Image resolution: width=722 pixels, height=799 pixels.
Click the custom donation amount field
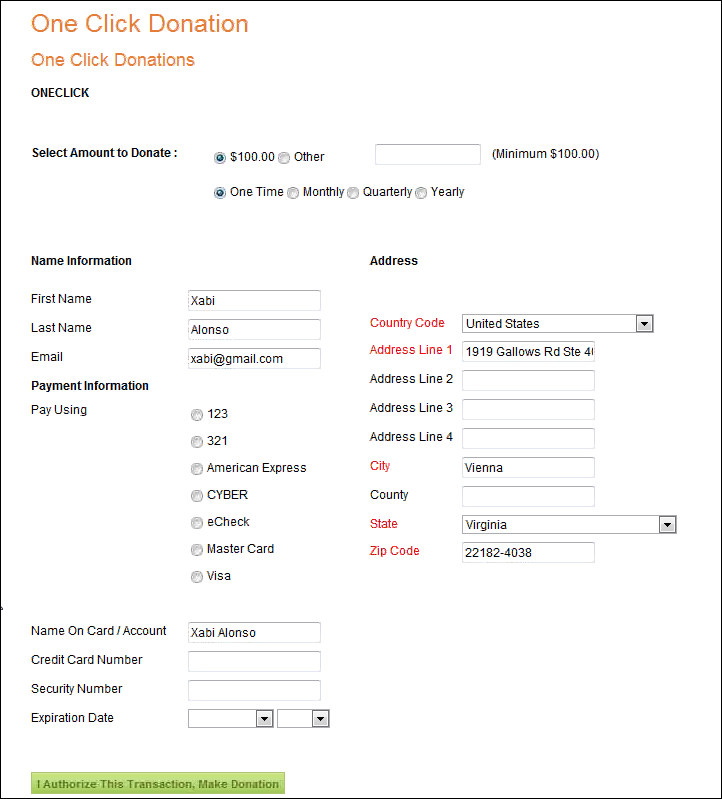428,155
